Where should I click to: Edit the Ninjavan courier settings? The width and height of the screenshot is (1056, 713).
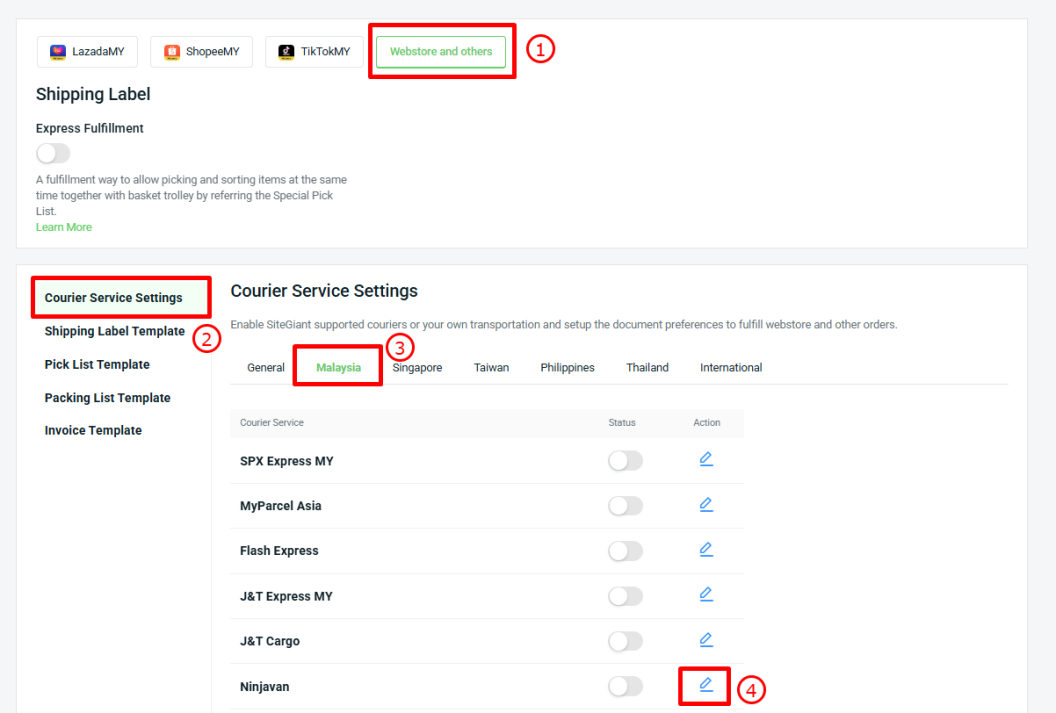705,685
